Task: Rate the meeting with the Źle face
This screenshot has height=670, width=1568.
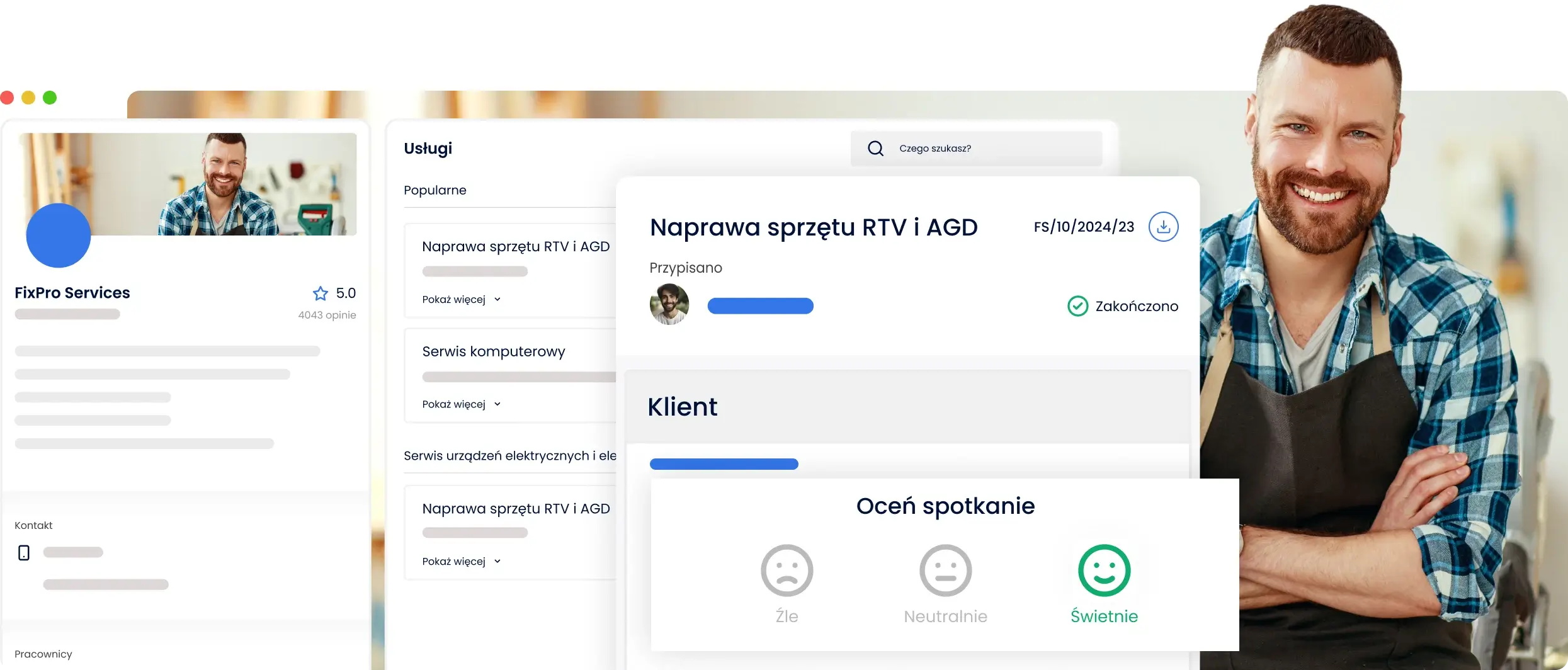Action: [x=787, y=571]
